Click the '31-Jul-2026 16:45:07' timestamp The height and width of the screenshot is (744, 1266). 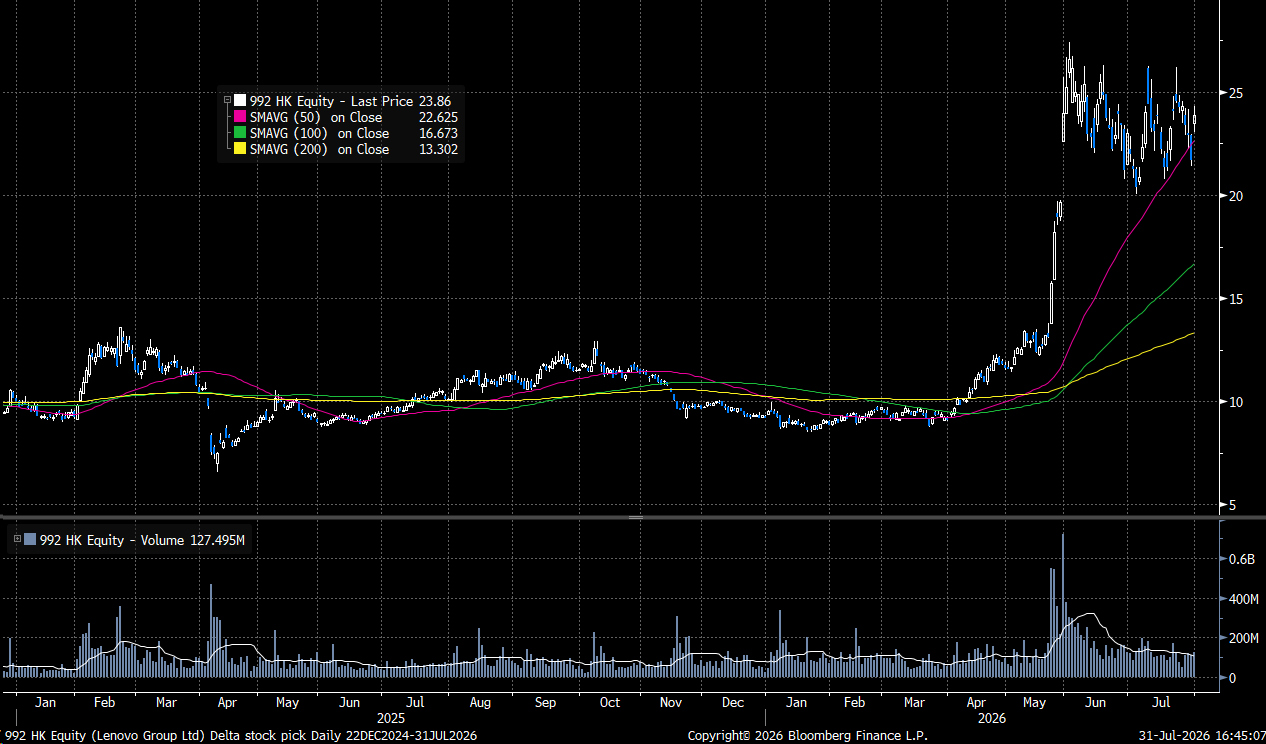(x=1200, y=736)
